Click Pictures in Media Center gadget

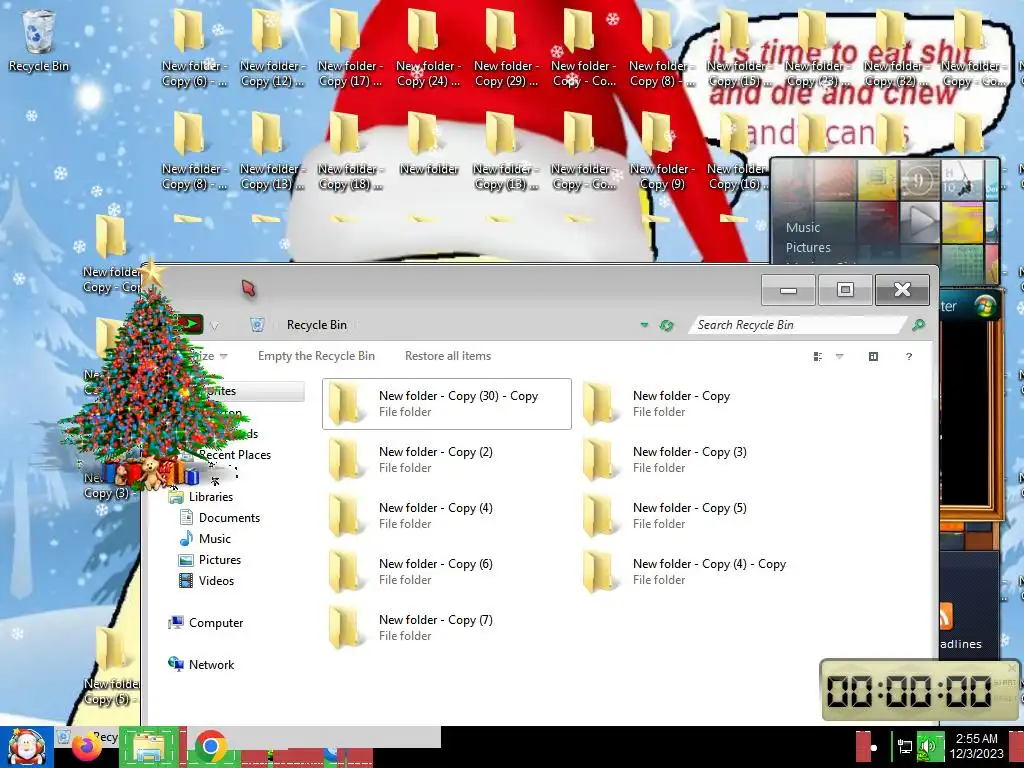808,248
